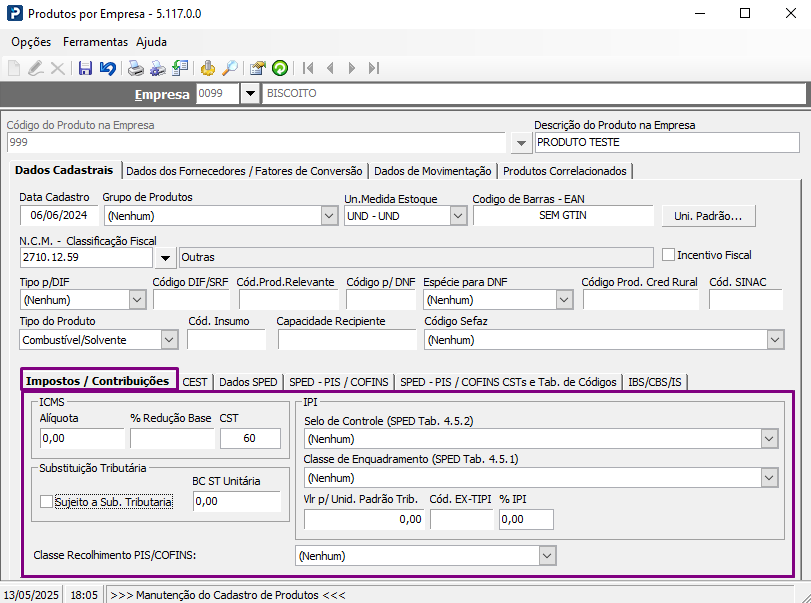Switch to the Dados Cadastrais tab

pos(64,170)
